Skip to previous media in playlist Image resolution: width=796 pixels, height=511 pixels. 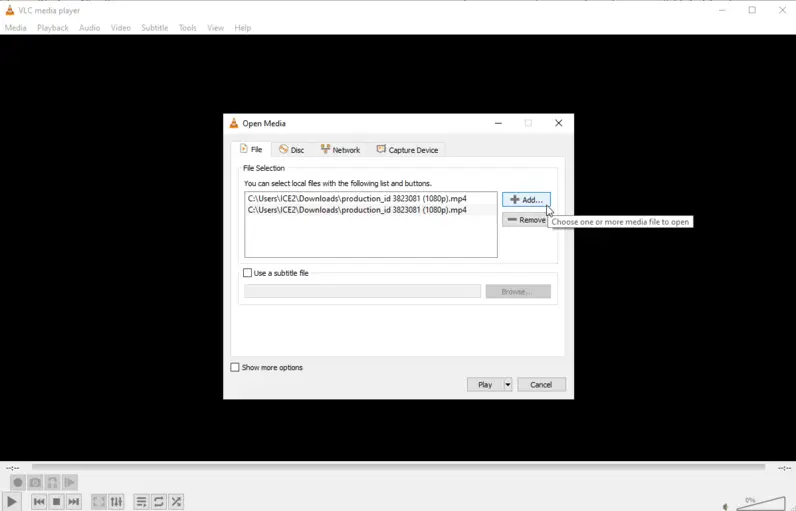point(39,501)
